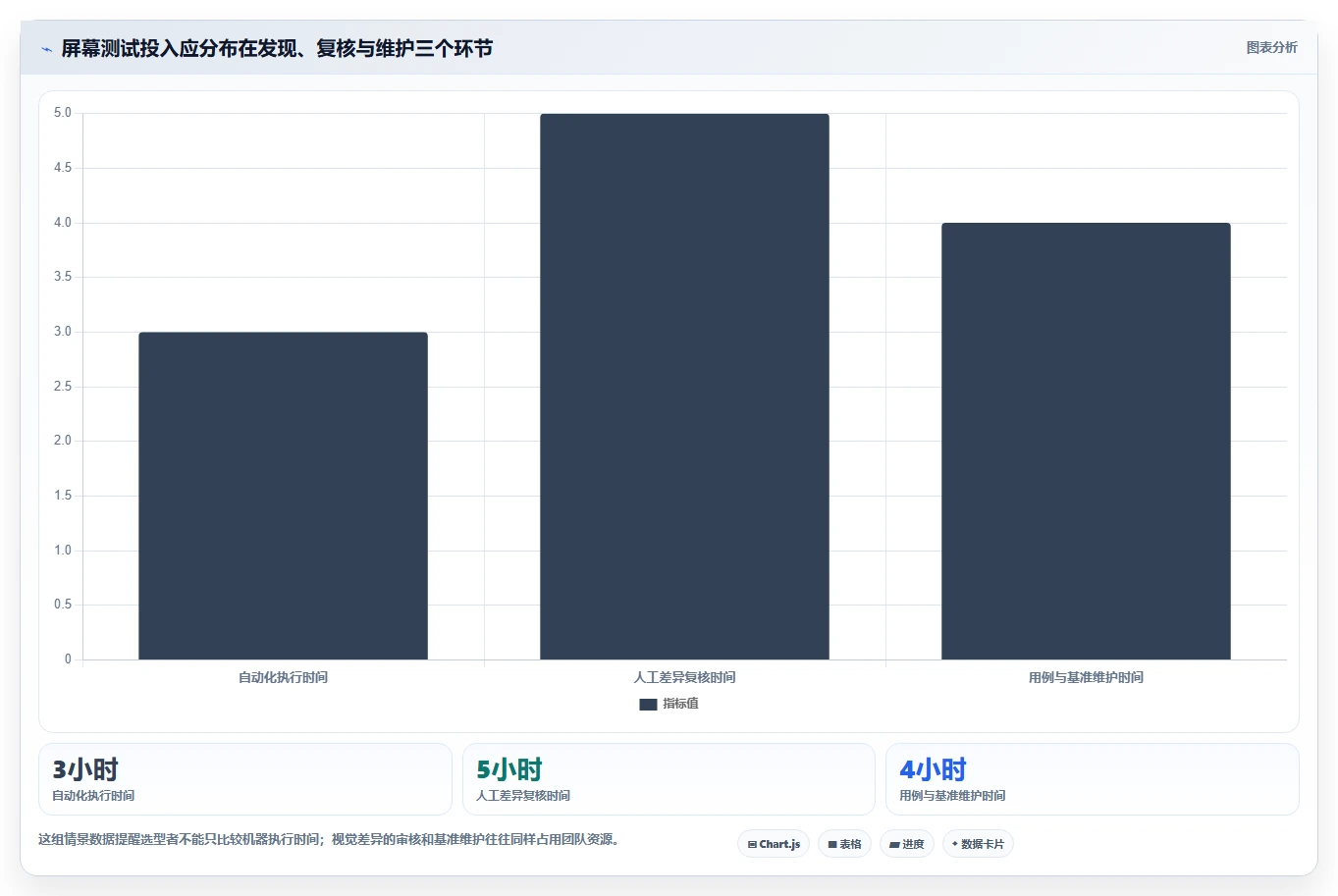This screenshot has height=896, width=1338.
Task: Click the y-axis value 4.0
Action: coord(63,223)
